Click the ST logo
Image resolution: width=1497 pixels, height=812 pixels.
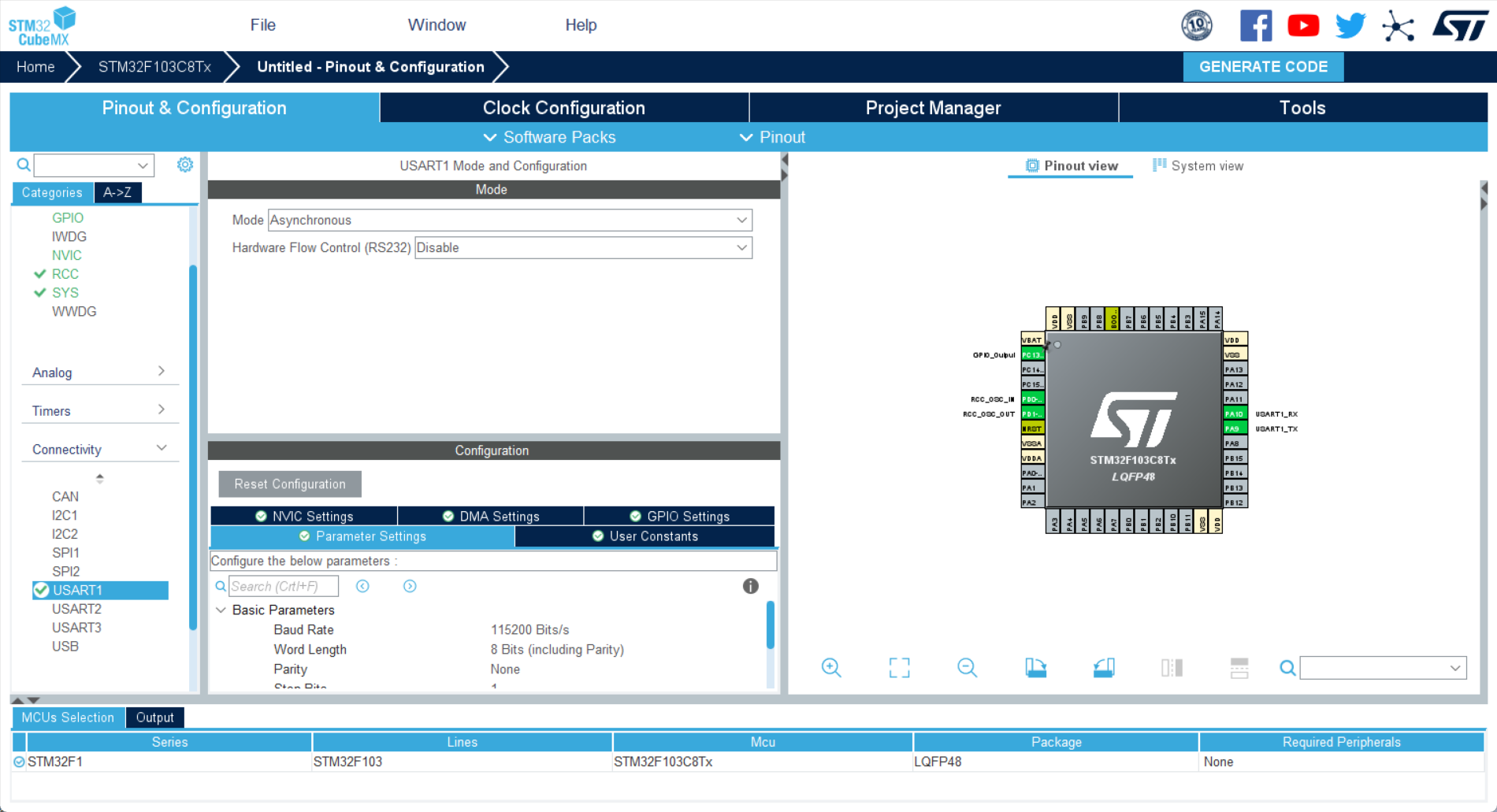click(1460, 25)
